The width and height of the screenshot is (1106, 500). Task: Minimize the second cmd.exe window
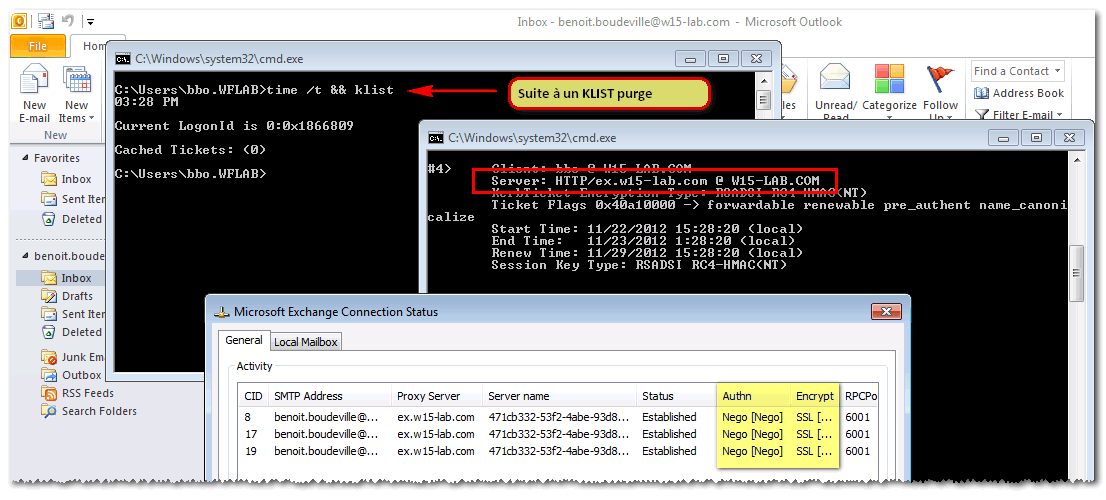(1003, 138)
